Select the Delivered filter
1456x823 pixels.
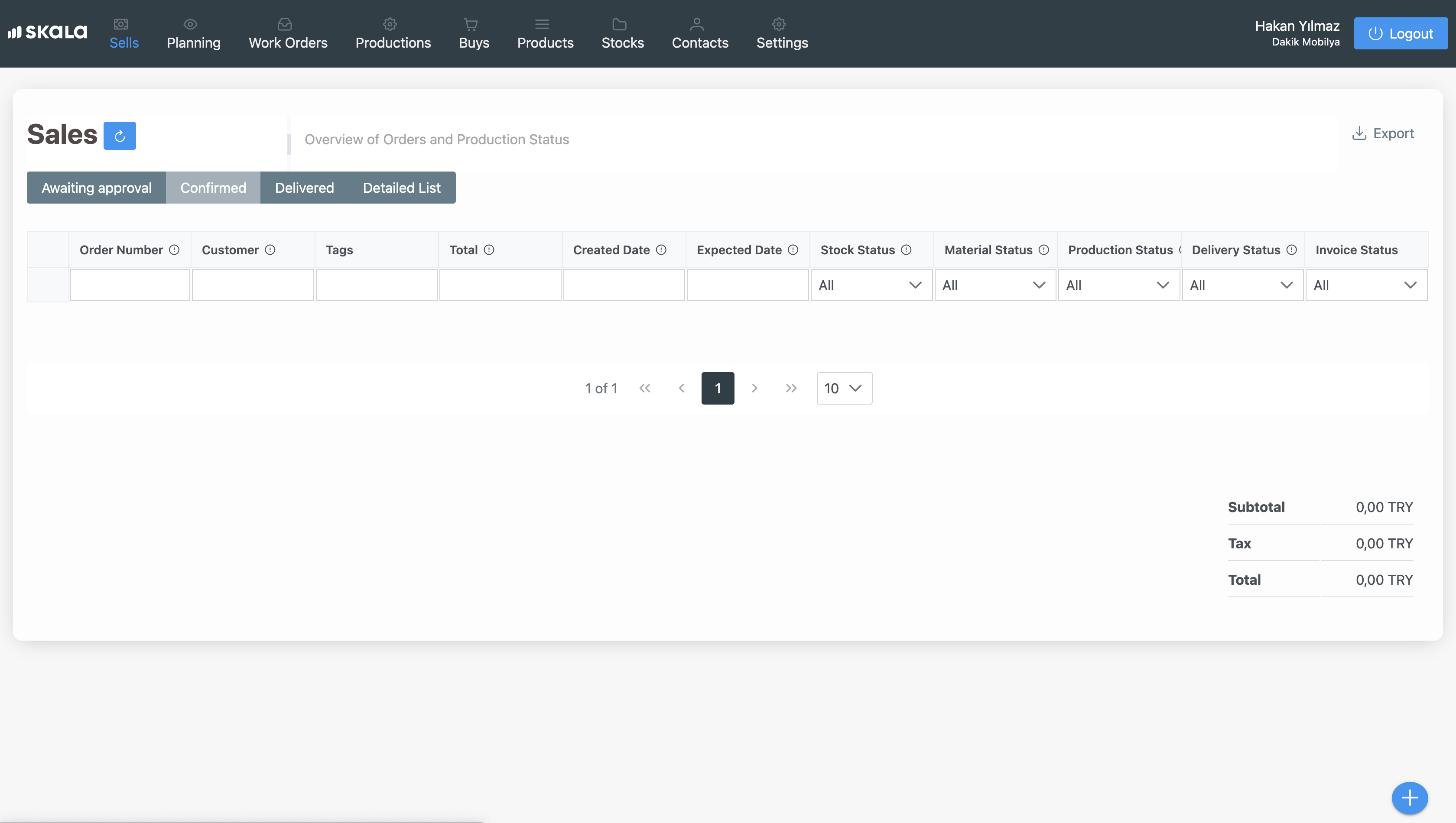point(304,187)
